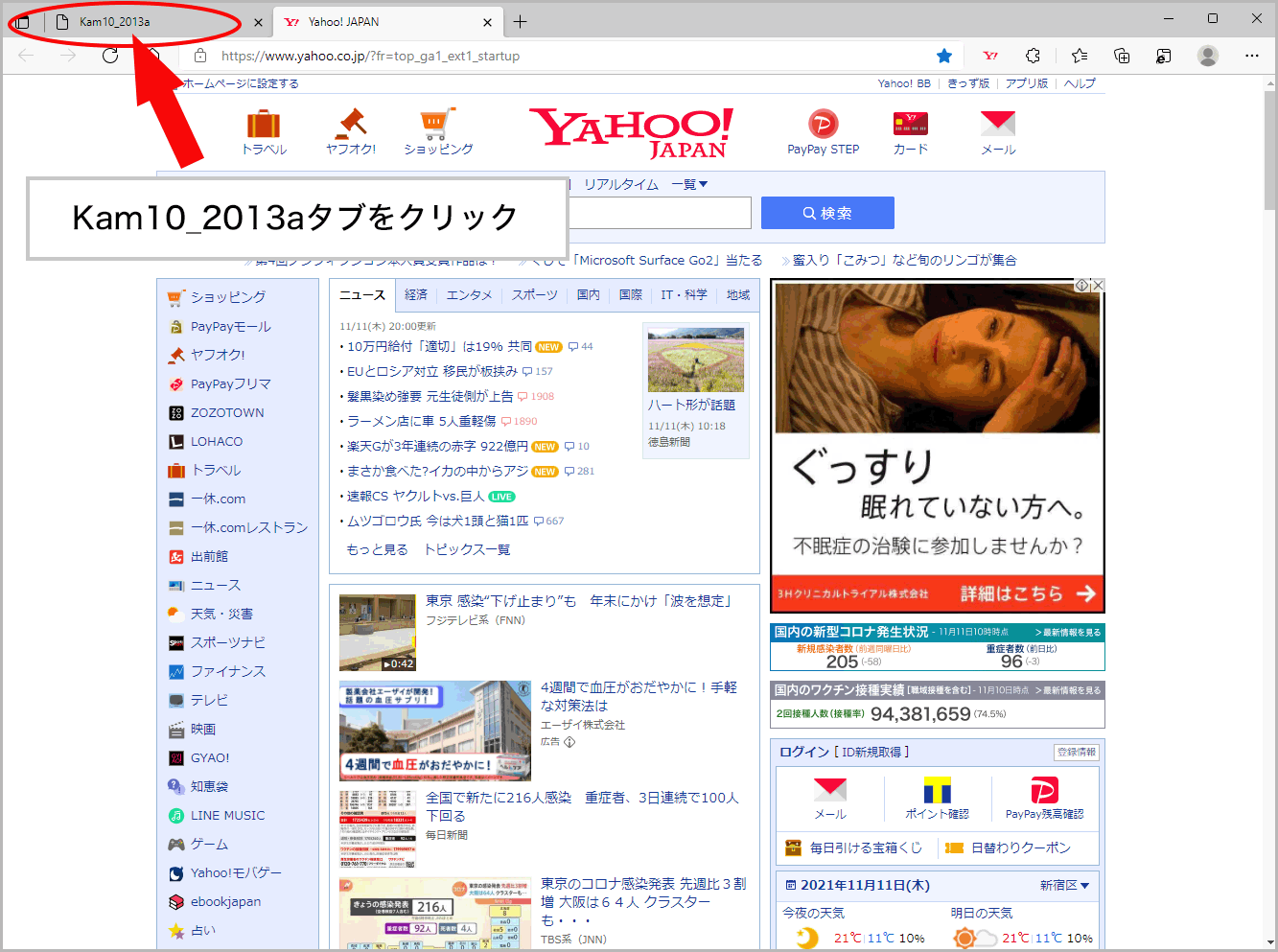Click the page's vertical scrollbar thumb
Screen dimensions: 1278x952
click(1269, 151)
